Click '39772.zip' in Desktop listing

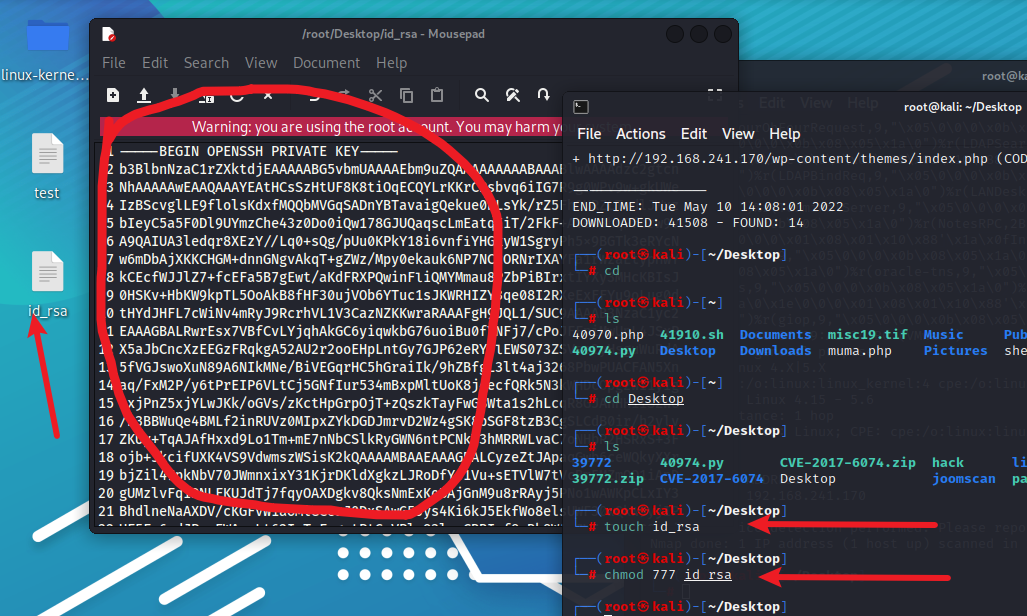[608, 478]
